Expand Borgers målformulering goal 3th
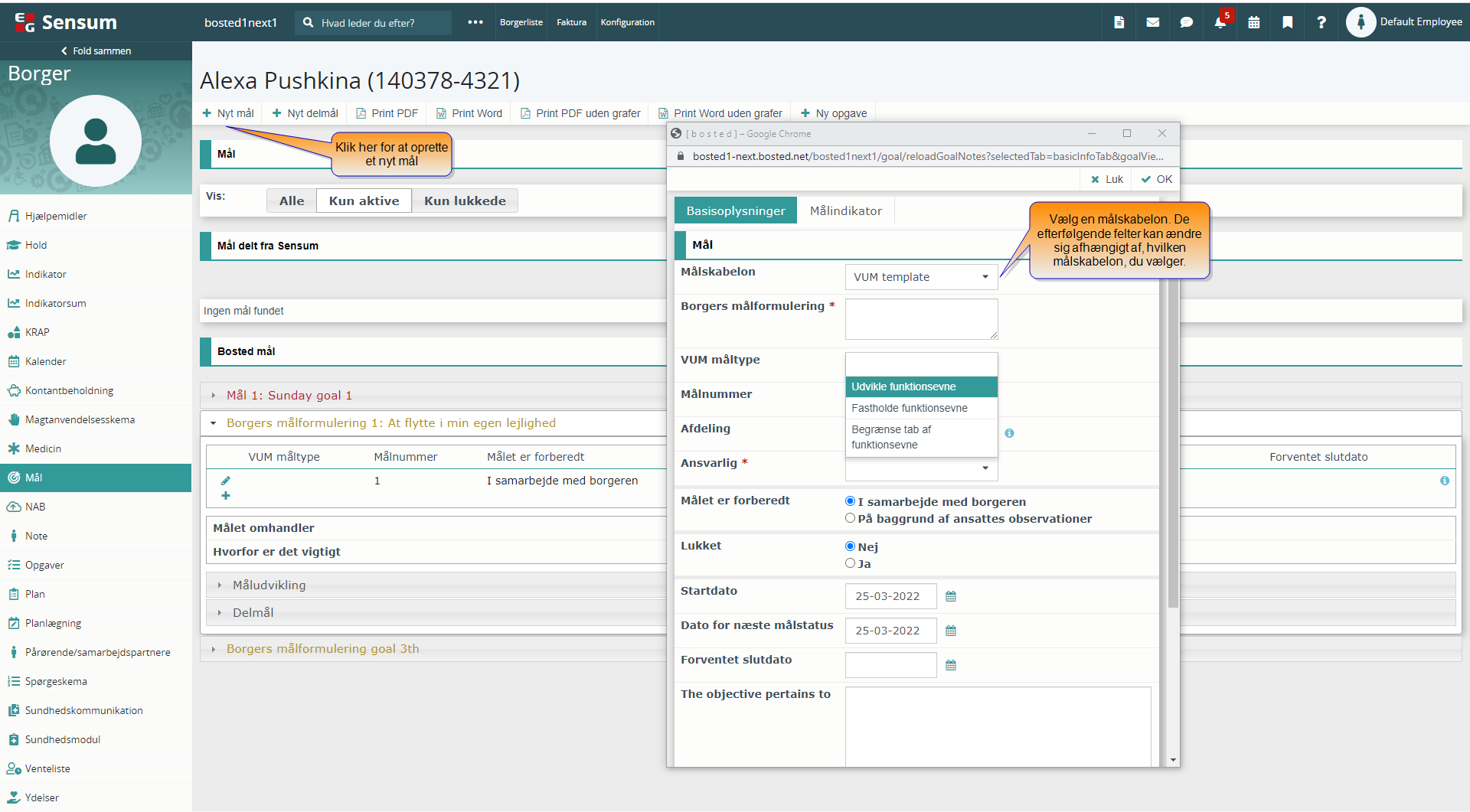 point(214,649)
